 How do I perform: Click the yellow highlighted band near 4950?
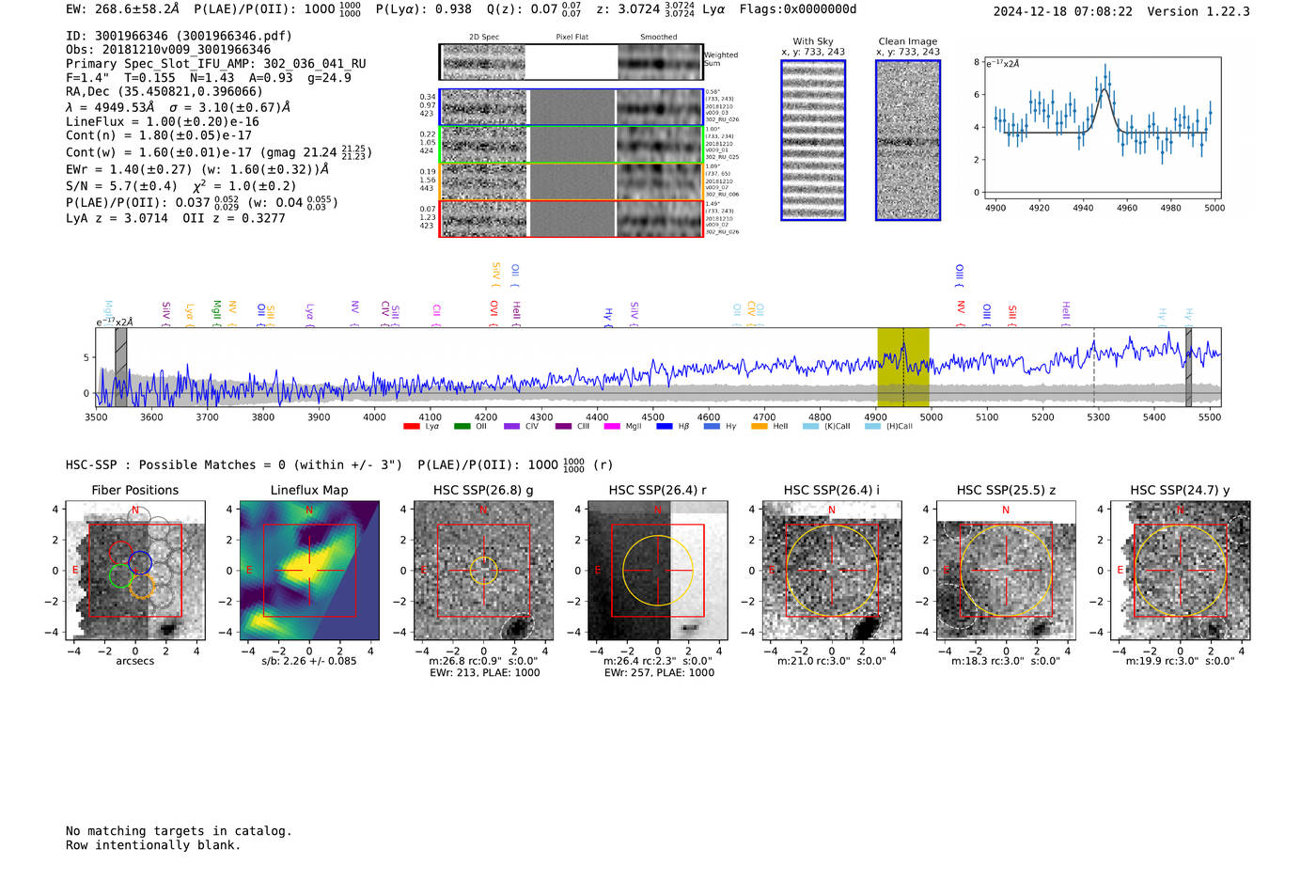pos(903,367)
